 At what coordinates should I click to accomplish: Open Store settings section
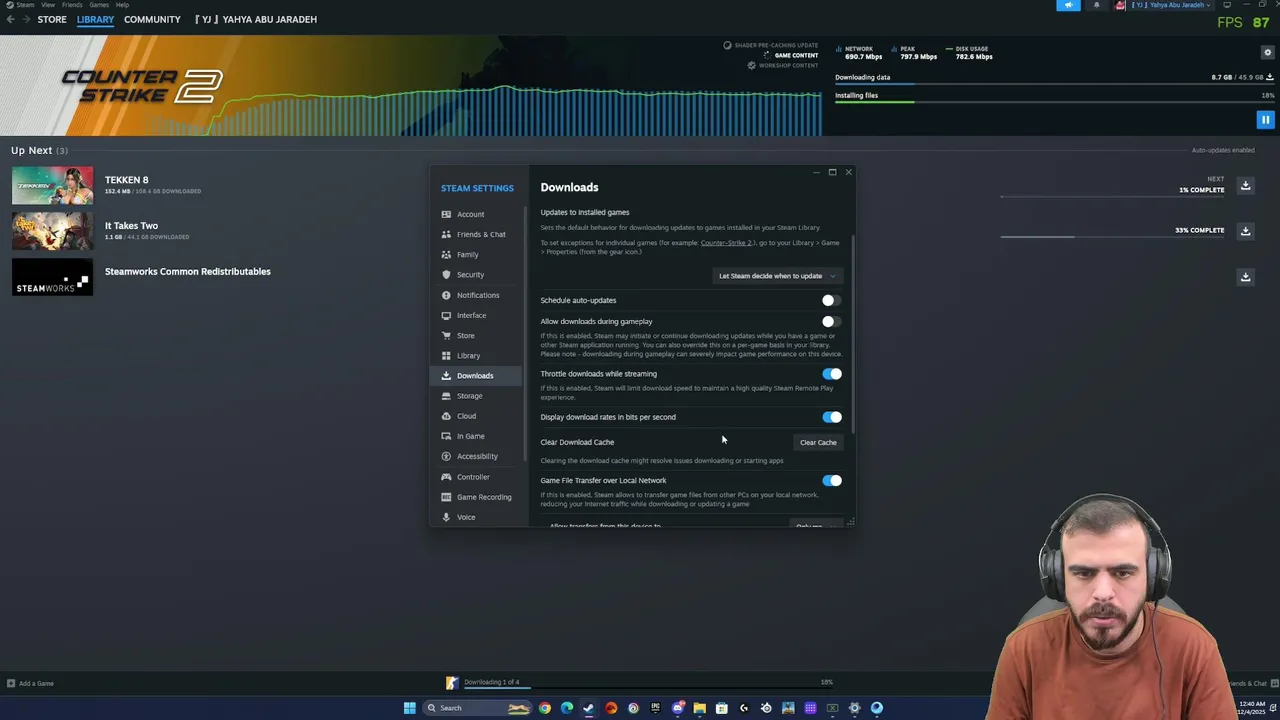tap(475, 335)
